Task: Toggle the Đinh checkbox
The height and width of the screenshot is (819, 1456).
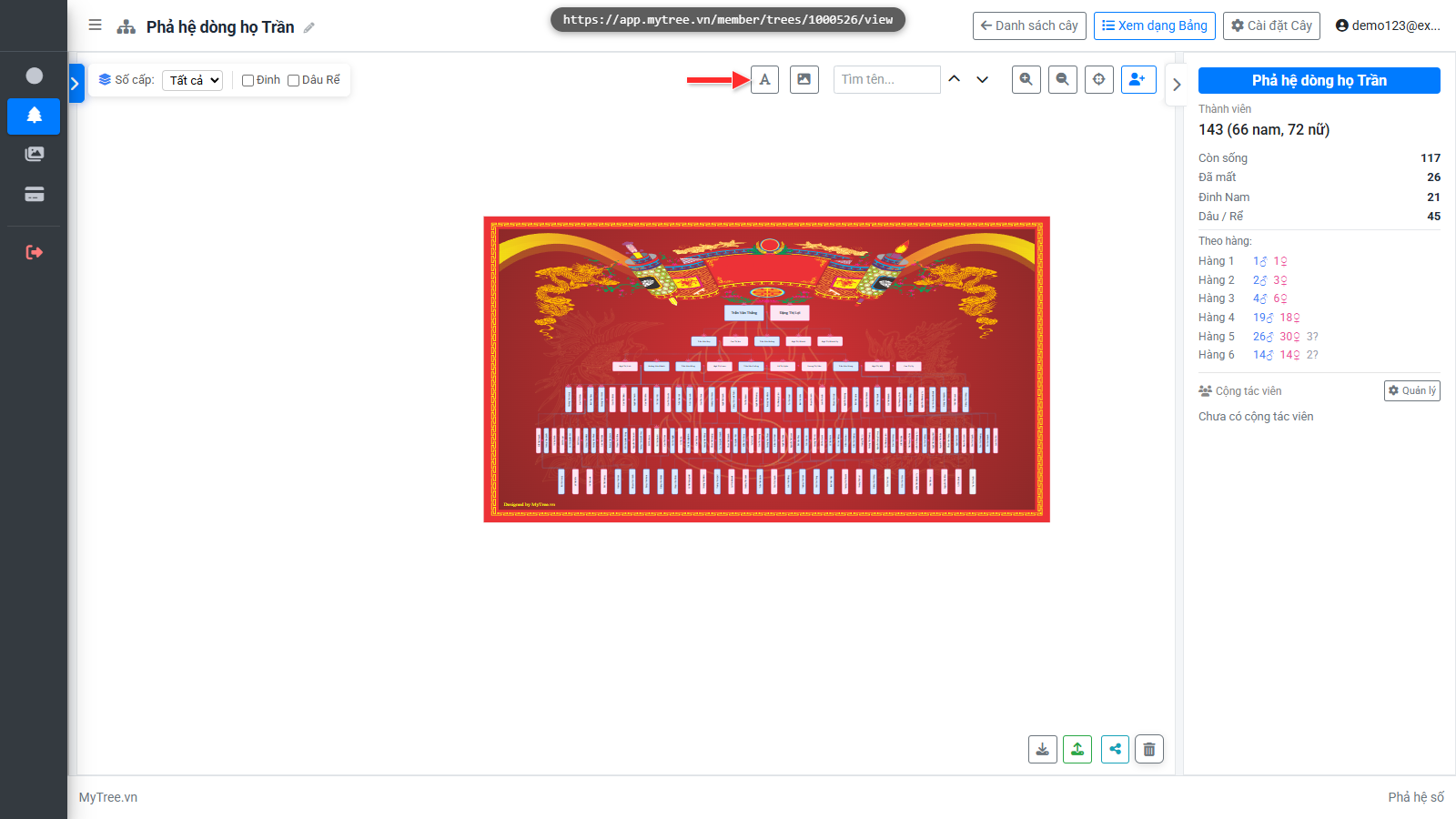Action: [x=248, y=80]
